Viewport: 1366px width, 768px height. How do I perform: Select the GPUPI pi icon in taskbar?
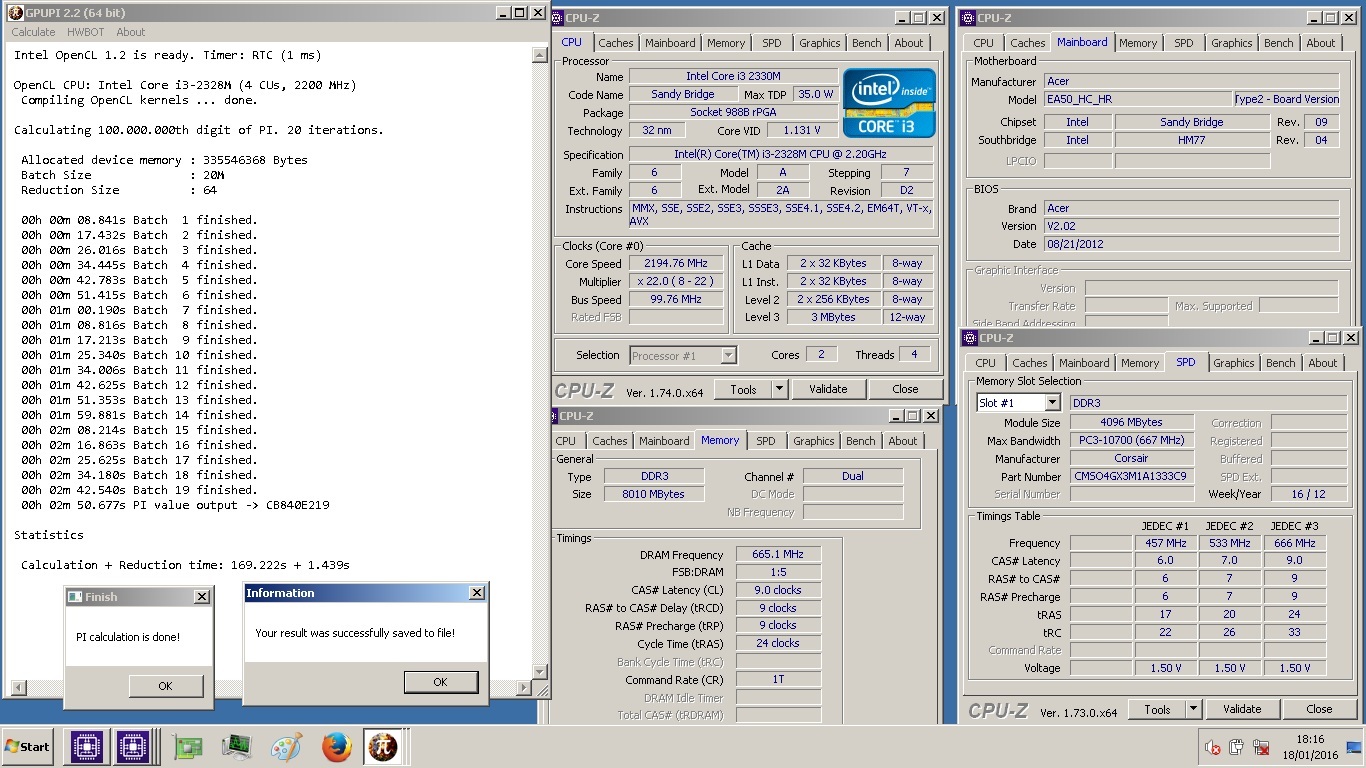point(383,747)
